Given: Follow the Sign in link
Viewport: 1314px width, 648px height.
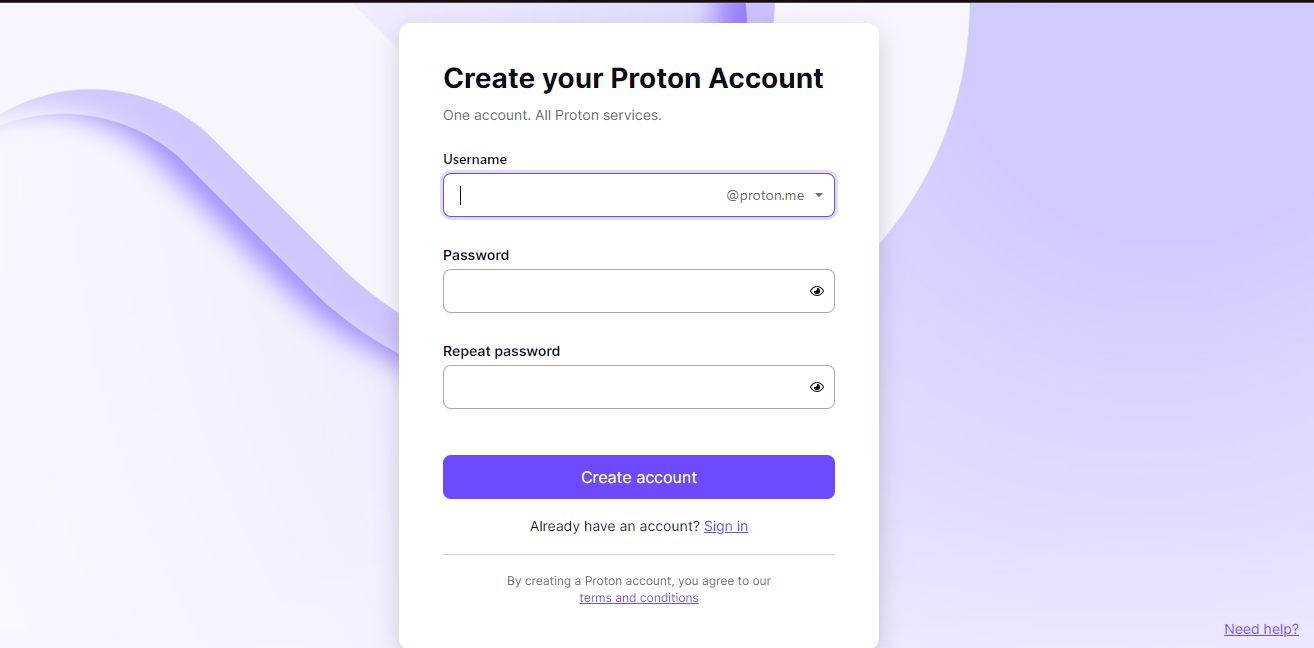Looking at the screenshot, I should 726,526.
